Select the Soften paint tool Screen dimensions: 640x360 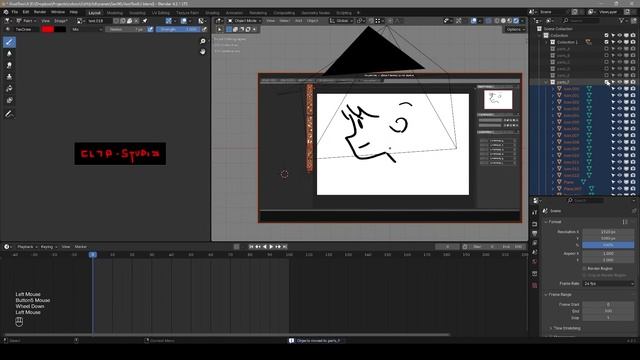click(9, 53)
